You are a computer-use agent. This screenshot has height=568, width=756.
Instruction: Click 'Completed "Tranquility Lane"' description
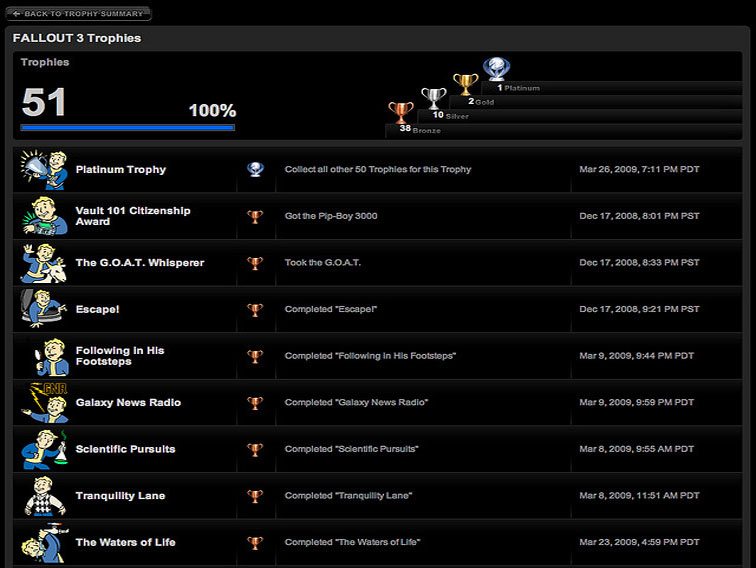[x=349, y=496]
